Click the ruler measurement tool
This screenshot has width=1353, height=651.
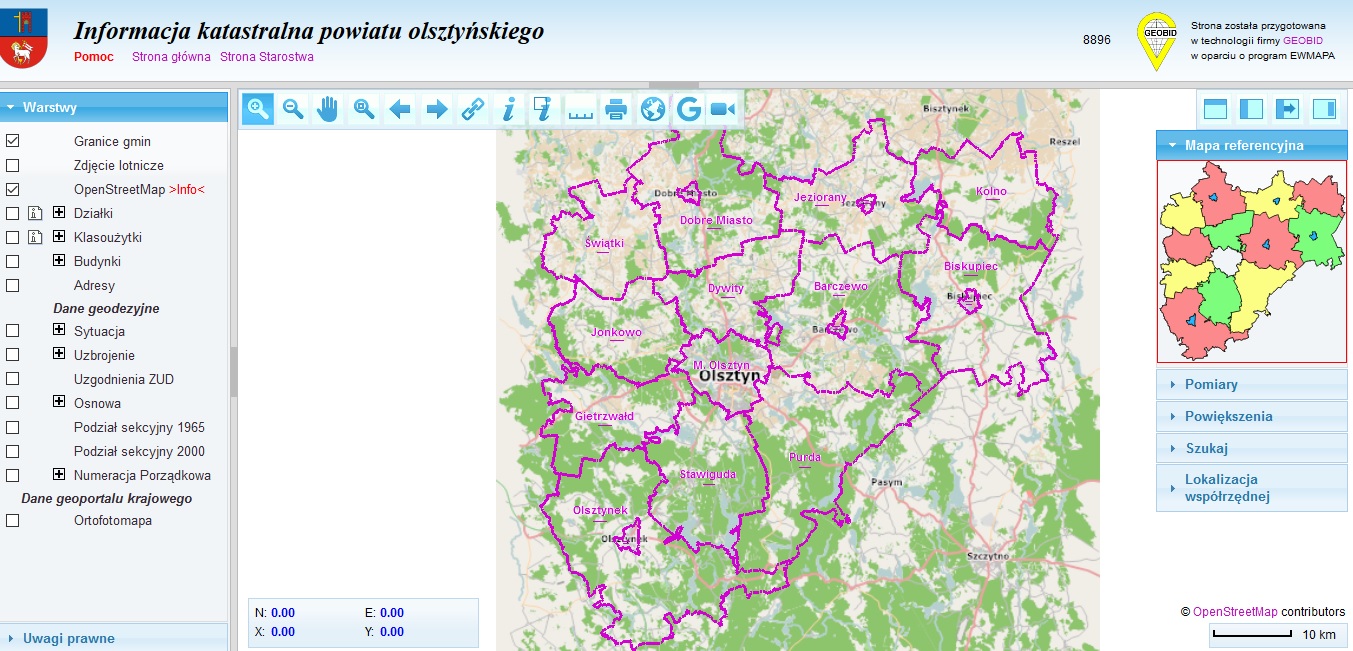[x=580, y=109]
